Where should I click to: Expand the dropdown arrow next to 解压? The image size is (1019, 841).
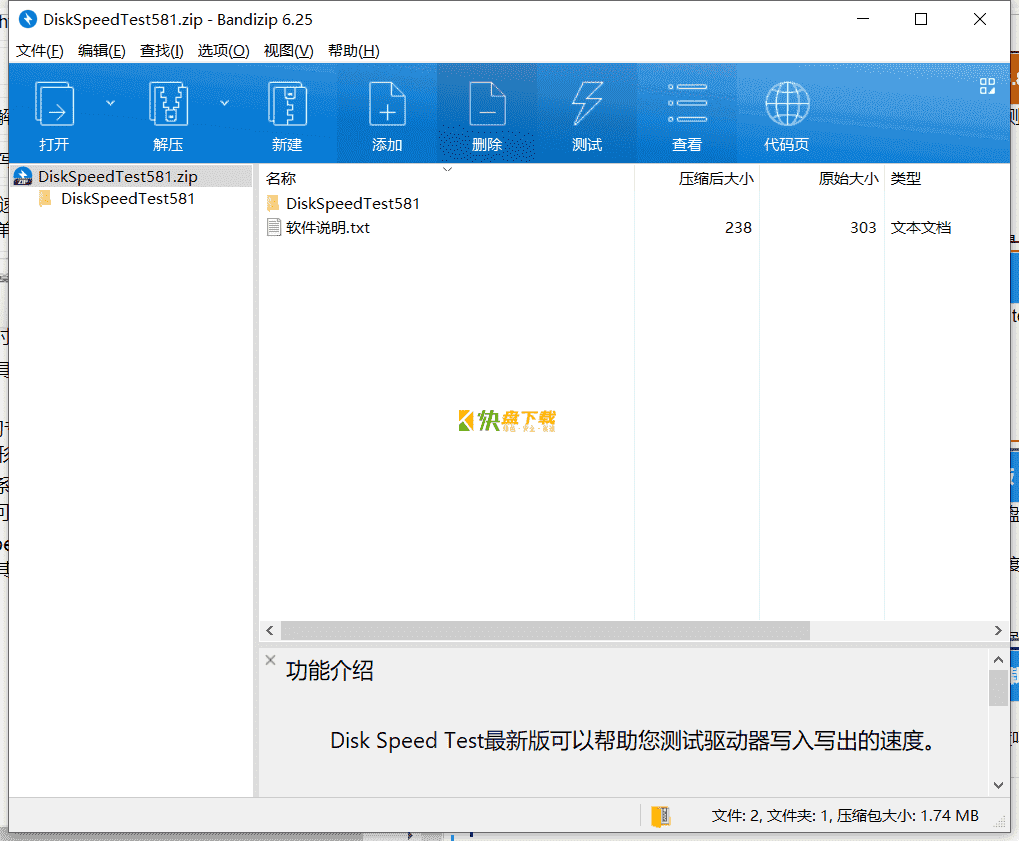tap(224, 103)
